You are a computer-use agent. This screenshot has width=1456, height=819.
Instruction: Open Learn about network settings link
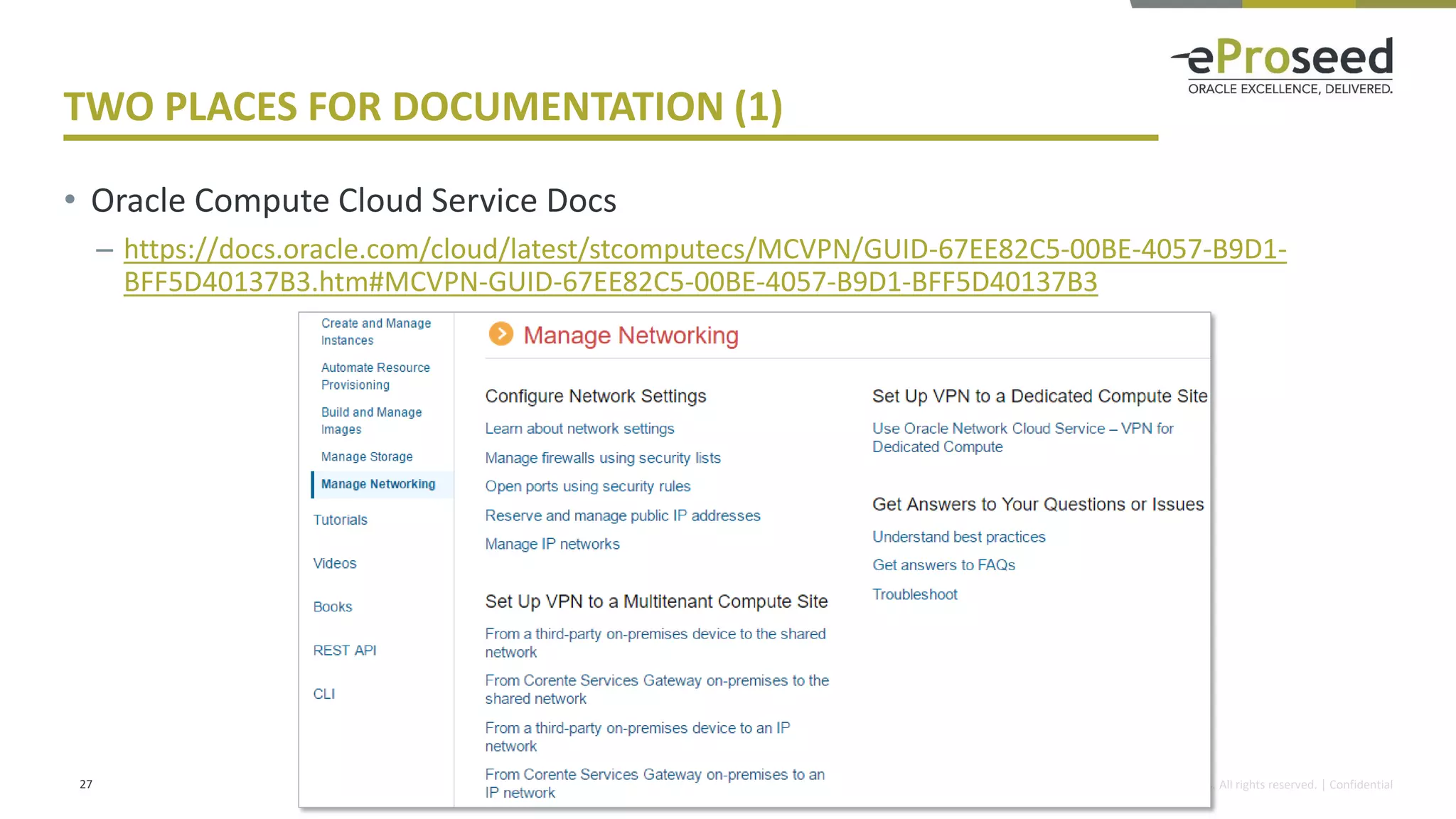pyautogui.click(x=579, y=429)
